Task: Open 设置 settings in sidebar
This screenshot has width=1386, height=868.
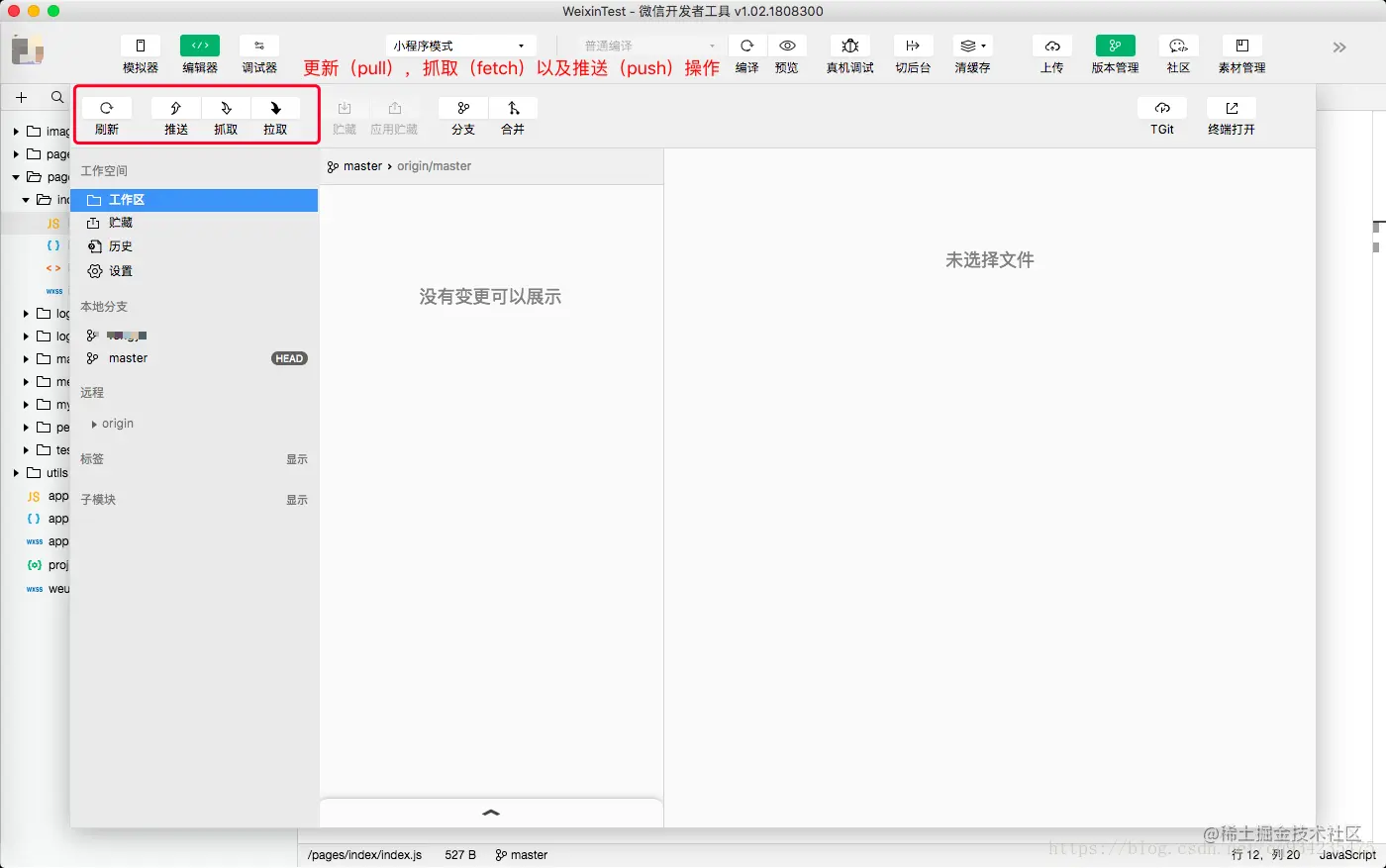Action: (194, 271)
